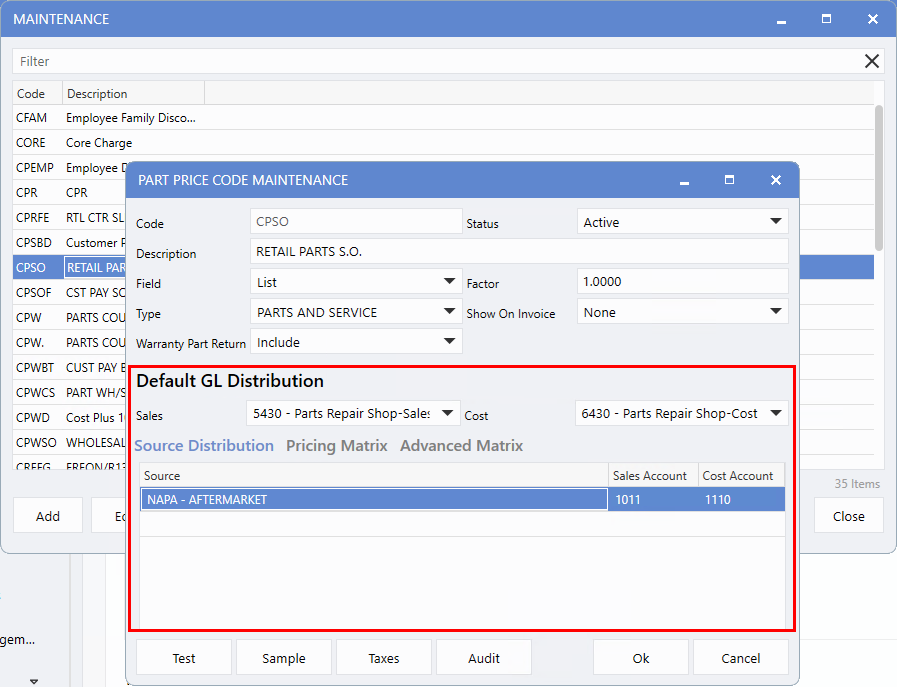Open the Cost GL account dropdown
The height and width of the screenshot is (687, 897).
pyautogui.click(x=681, y=413)
